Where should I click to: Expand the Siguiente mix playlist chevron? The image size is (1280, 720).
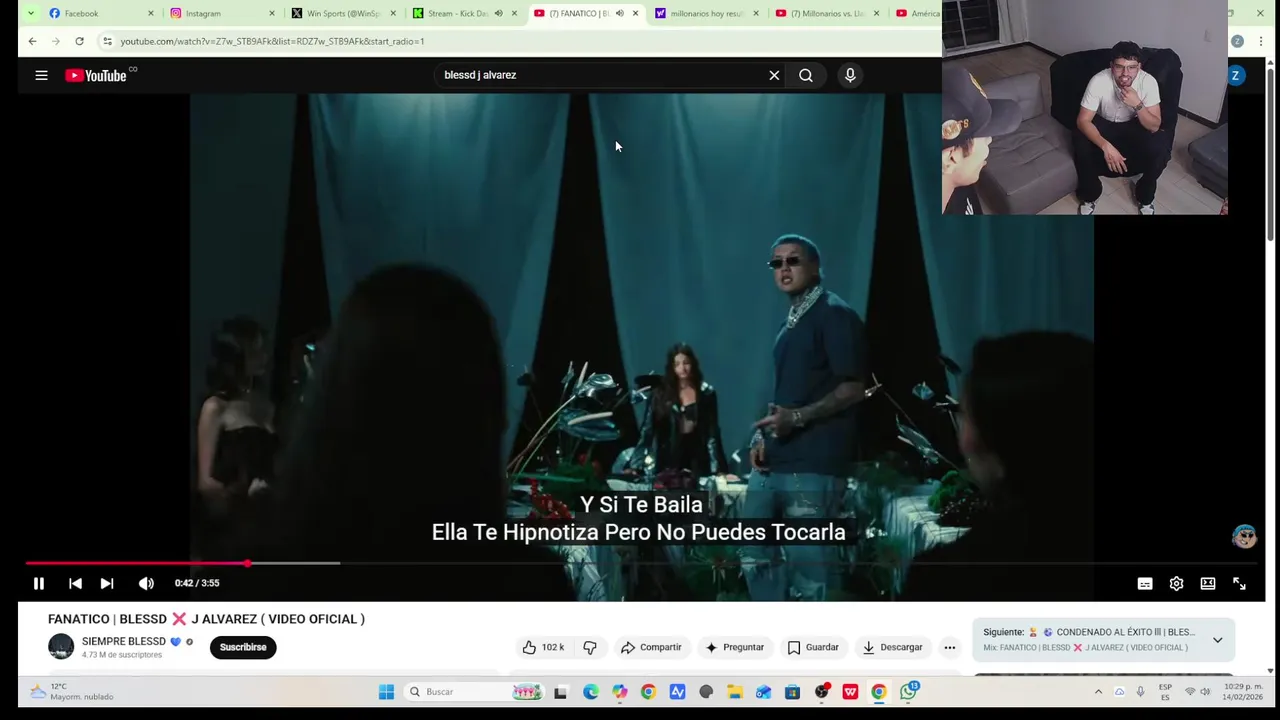click(x=1217, y=640)
